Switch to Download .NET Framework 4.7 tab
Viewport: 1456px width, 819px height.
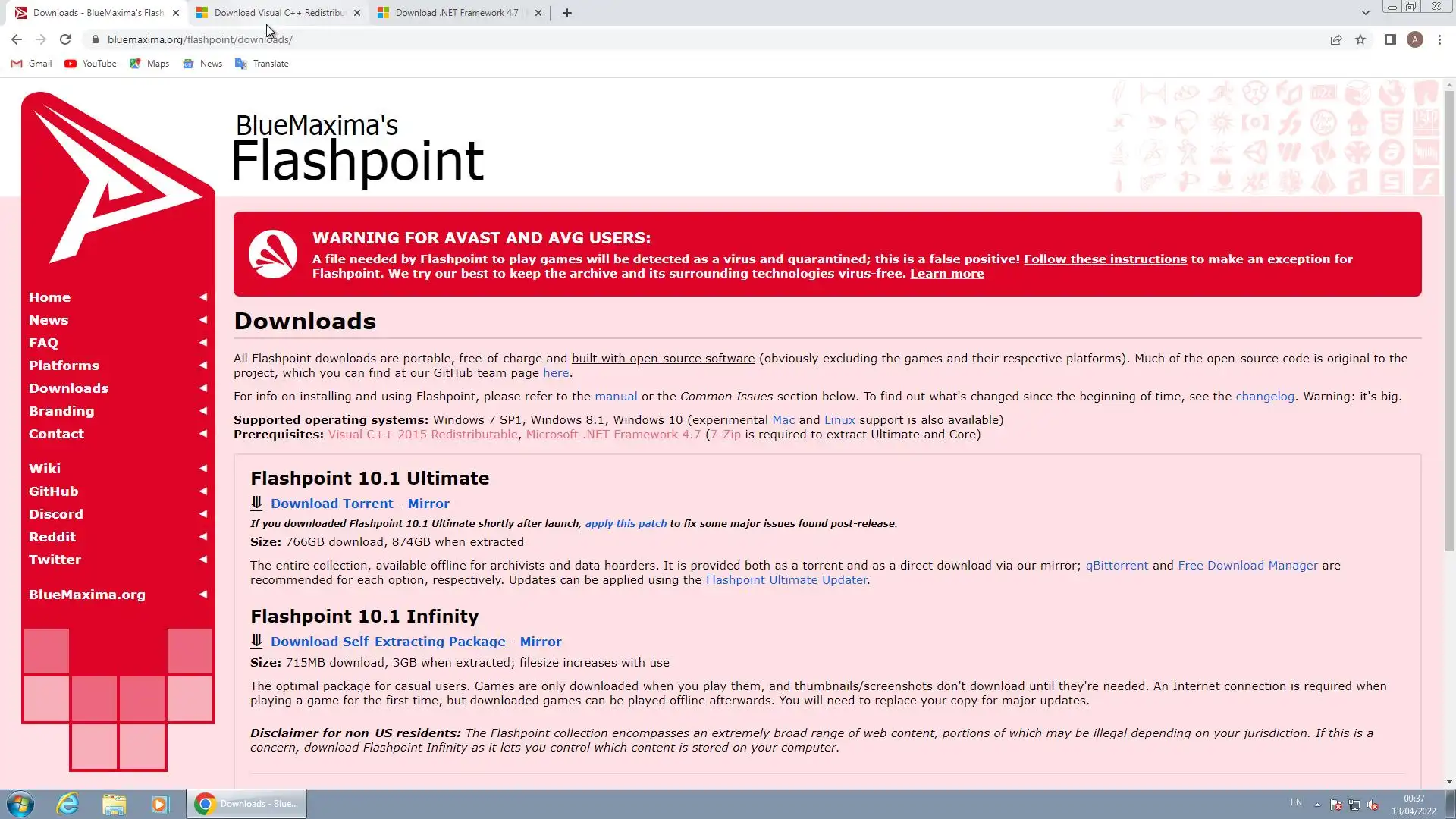457,13
